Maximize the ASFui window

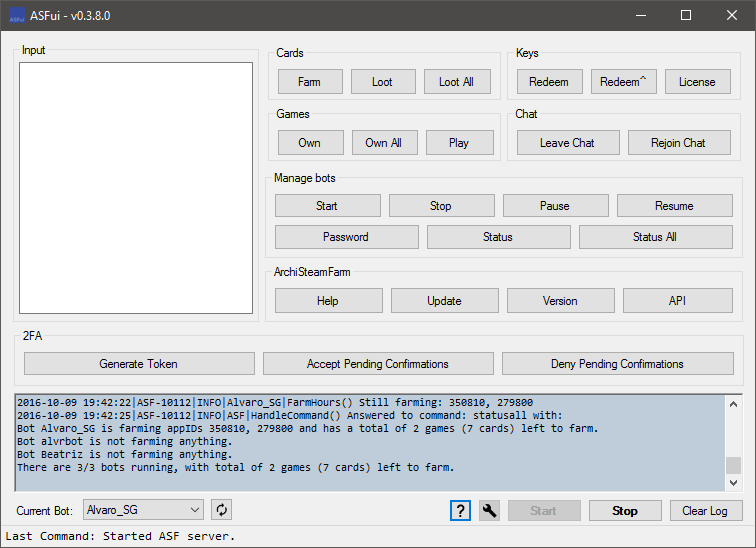click(686, 15)
